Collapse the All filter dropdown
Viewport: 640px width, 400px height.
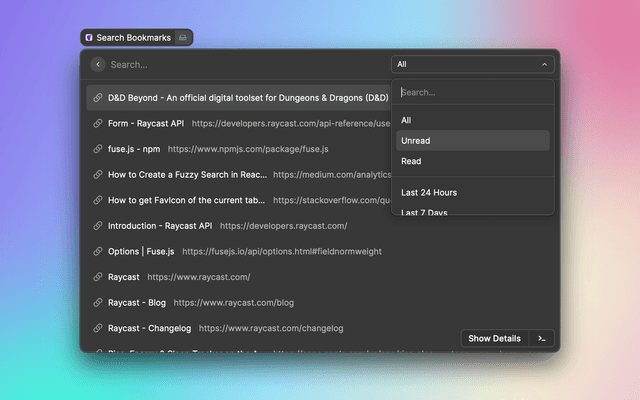[x=472, y=64]
